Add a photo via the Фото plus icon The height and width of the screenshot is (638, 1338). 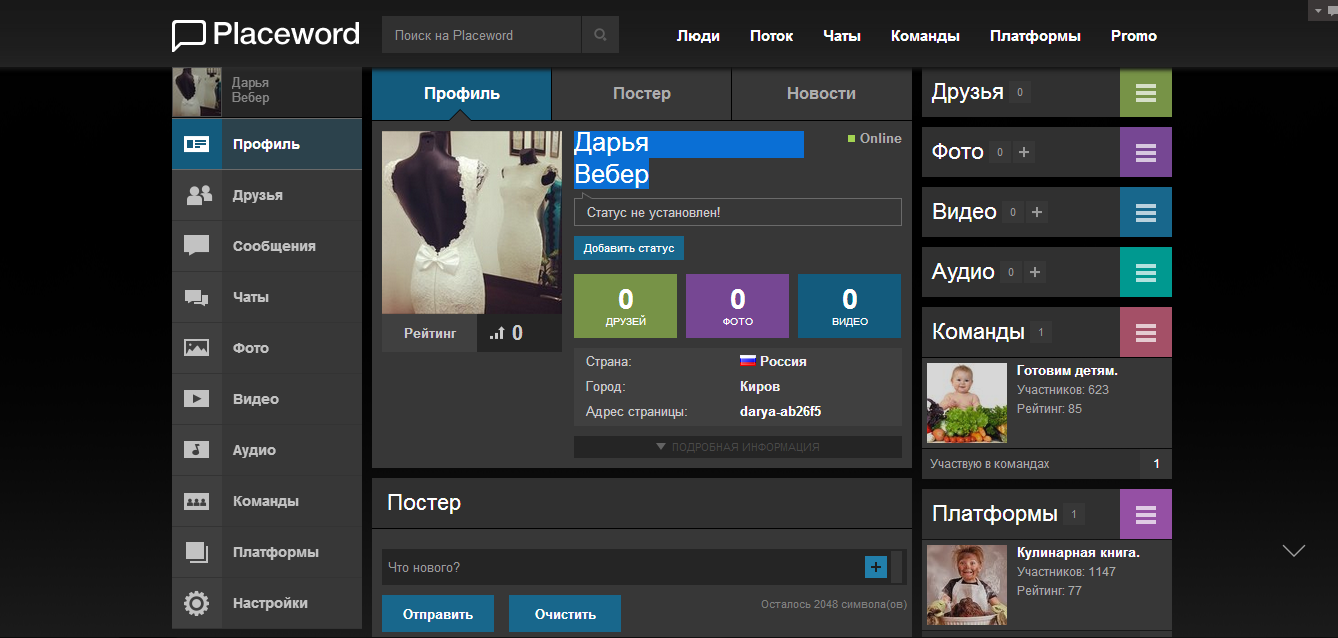pos(1023,152)
